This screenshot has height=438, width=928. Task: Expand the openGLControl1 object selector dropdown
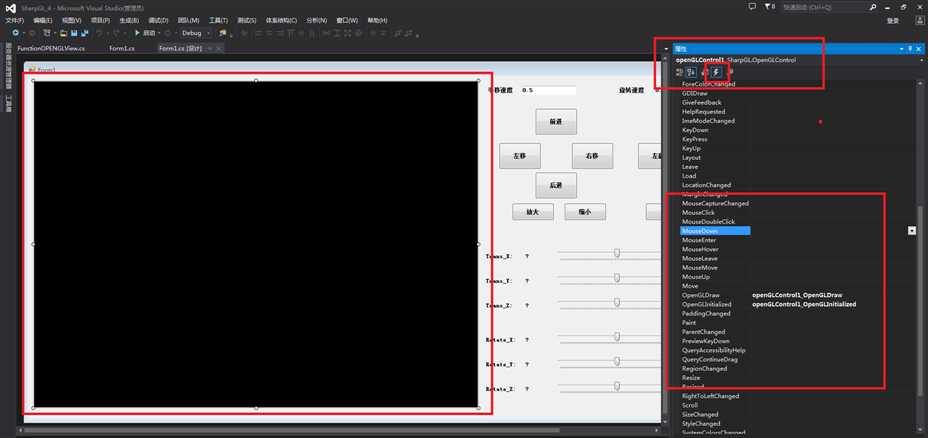point(921,60)
